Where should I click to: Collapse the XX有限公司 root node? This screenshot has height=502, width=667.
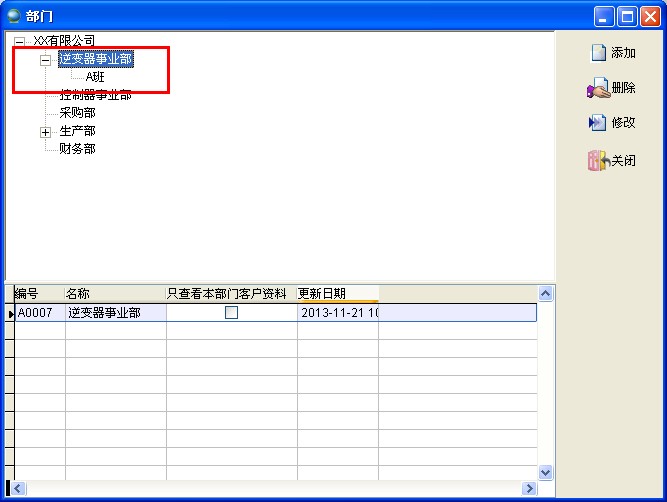tap(19, 41)
